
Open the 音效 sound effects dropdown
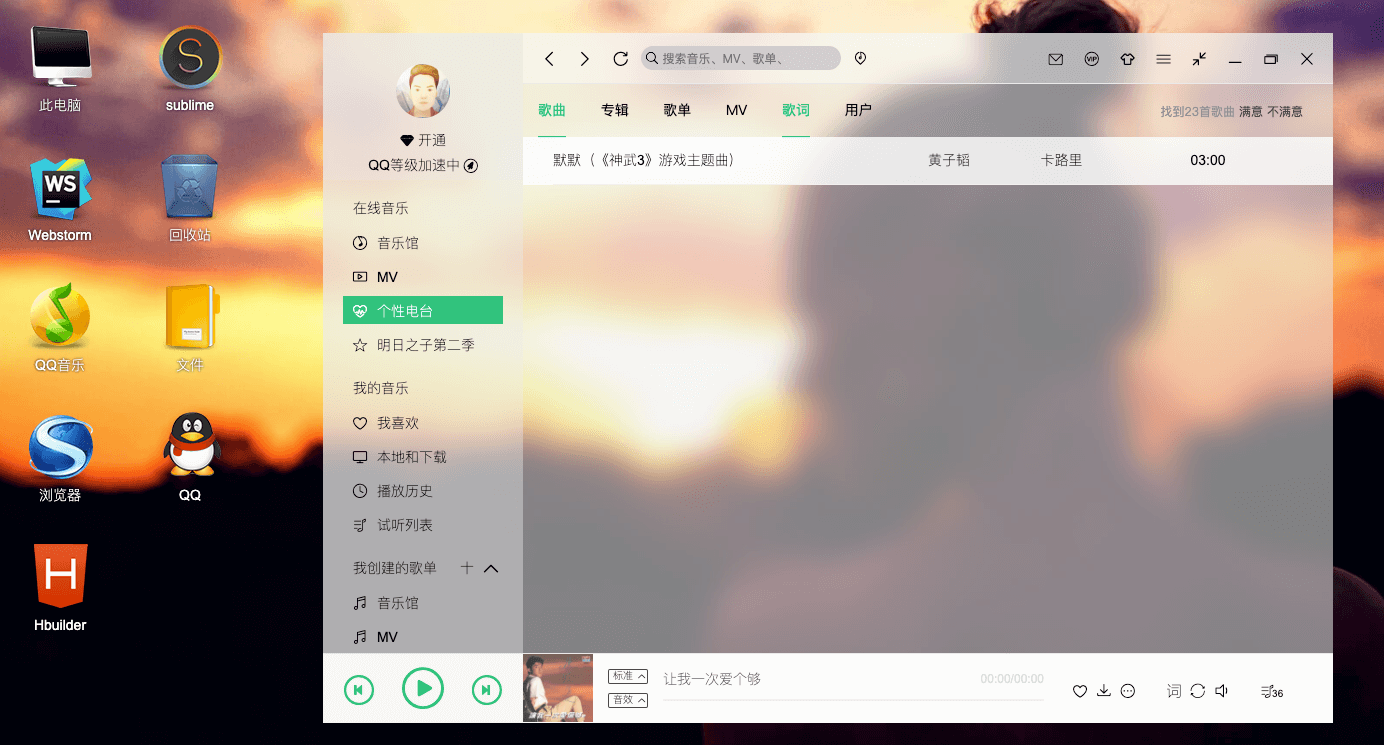pyautogui.click(x=628, y=700)
